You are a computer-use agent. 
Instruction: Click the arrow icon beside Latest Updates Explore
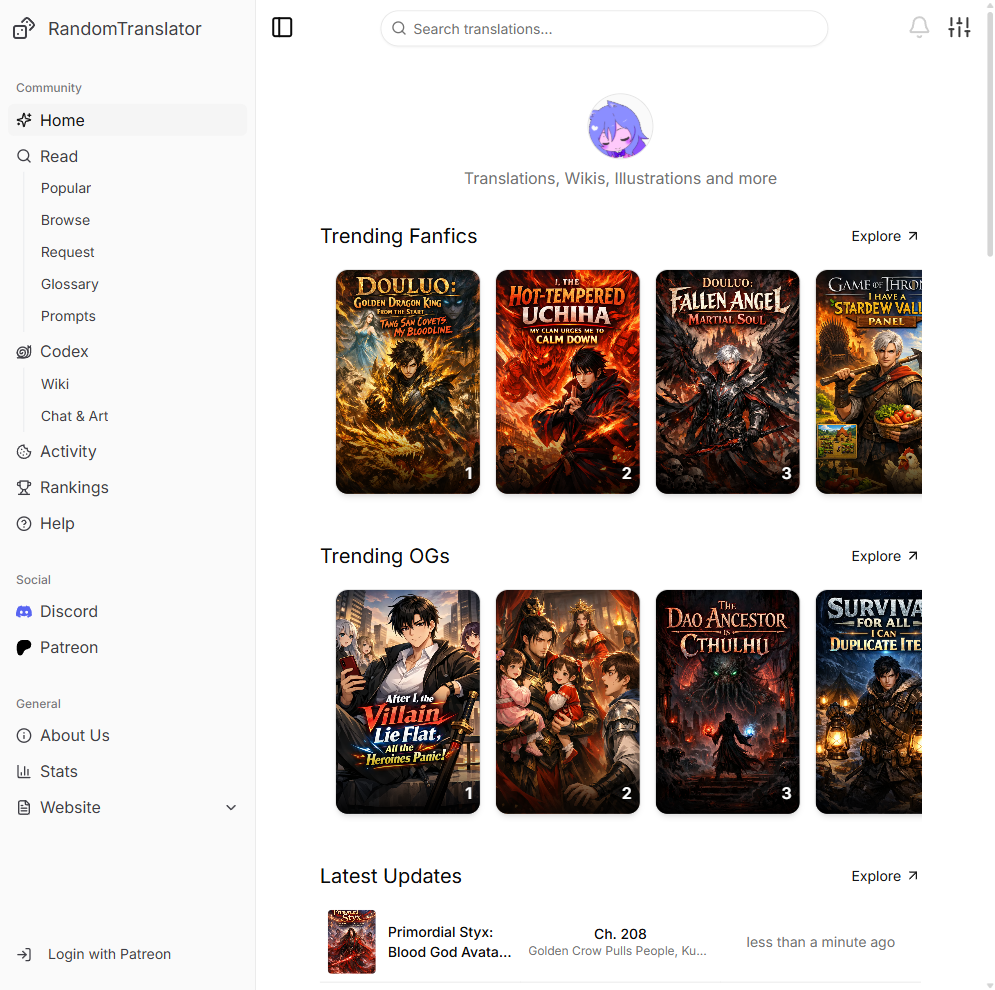pyautogui.click(x=913, y=876)
